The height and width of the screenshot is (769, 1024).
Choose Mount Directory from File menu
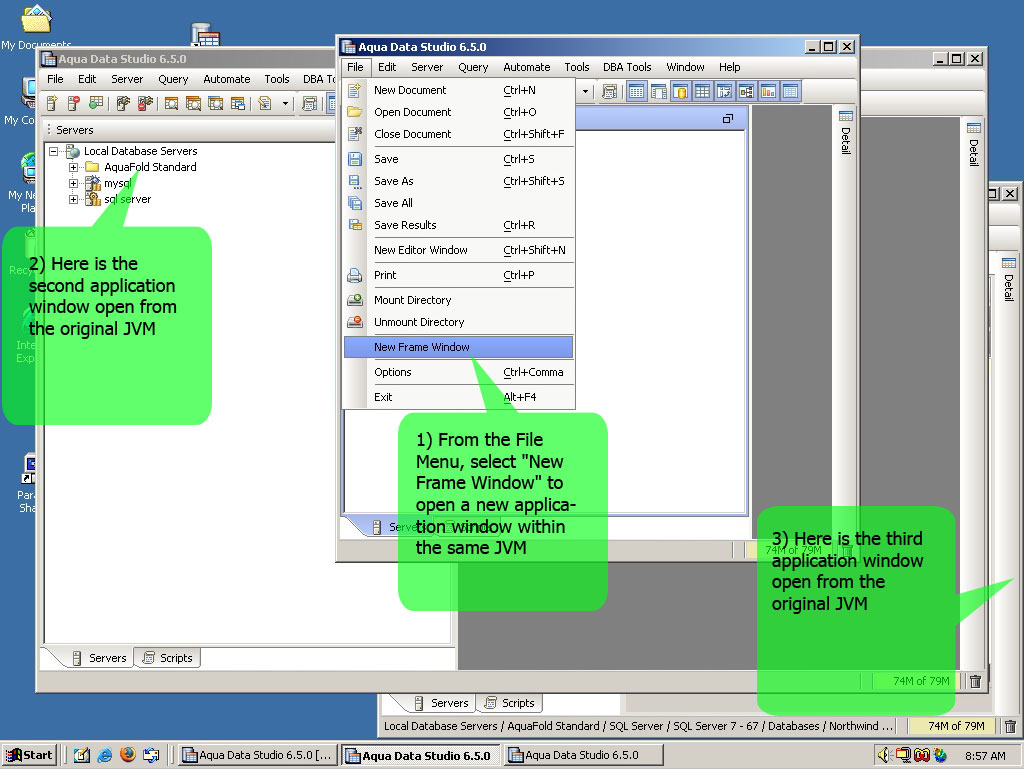click(x=458, y=300)
